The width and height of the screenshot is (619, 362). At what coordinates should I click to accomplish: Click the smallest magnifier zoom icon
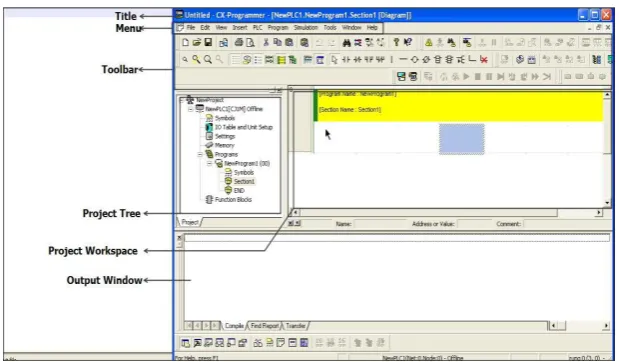point(185,60)
